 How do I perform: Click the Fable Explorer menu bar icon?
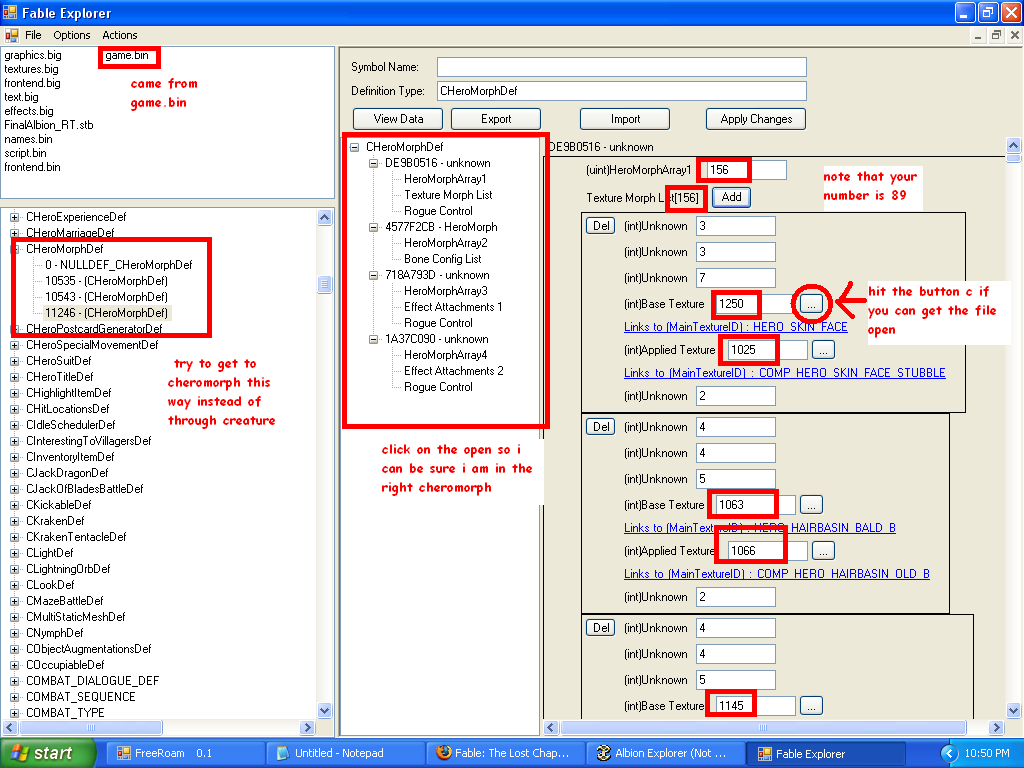(x=12, y=35)
